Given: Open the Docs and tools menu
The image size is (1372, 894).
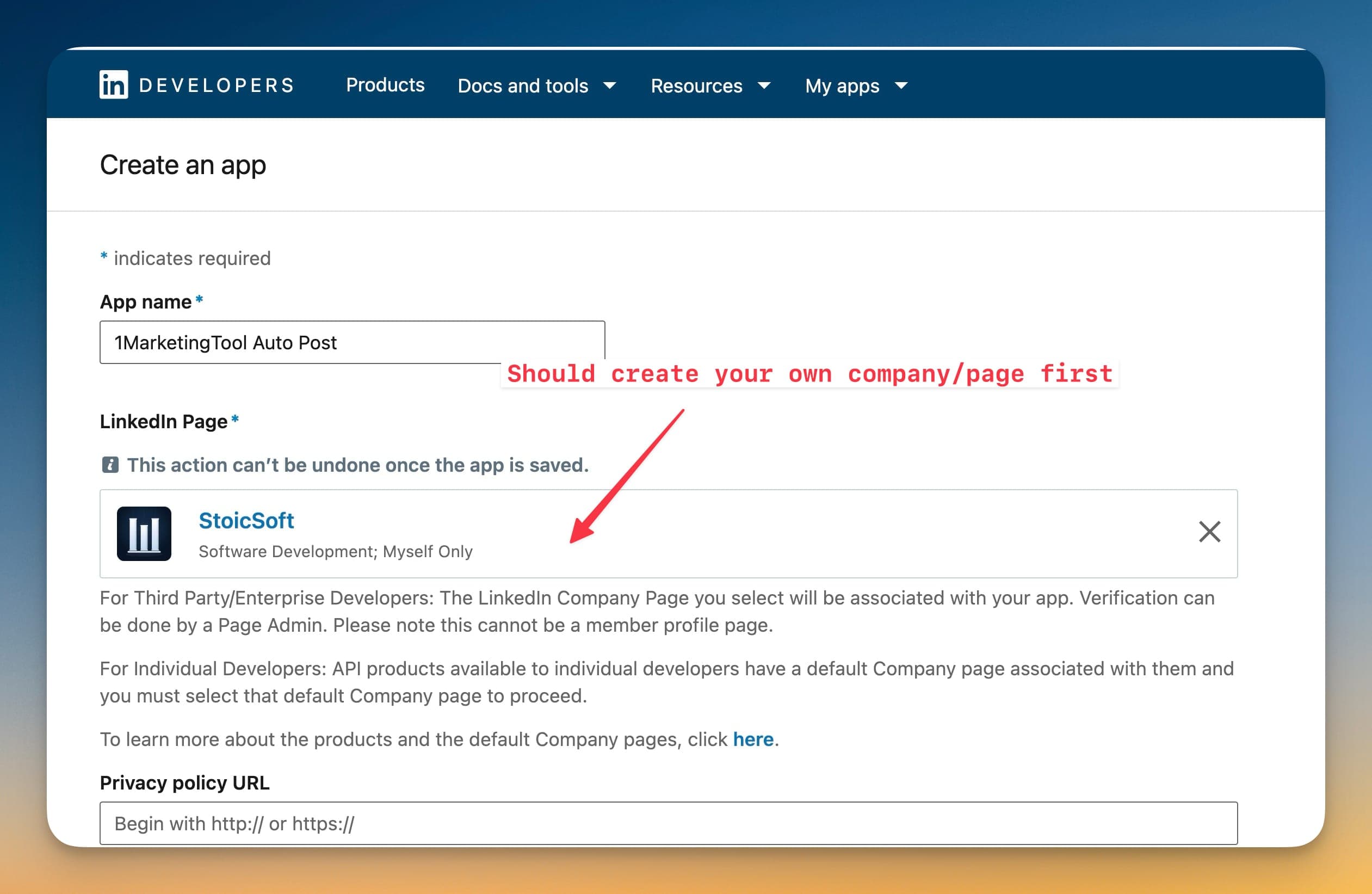Looking at the screenshot, I should (x=537, y=86).
